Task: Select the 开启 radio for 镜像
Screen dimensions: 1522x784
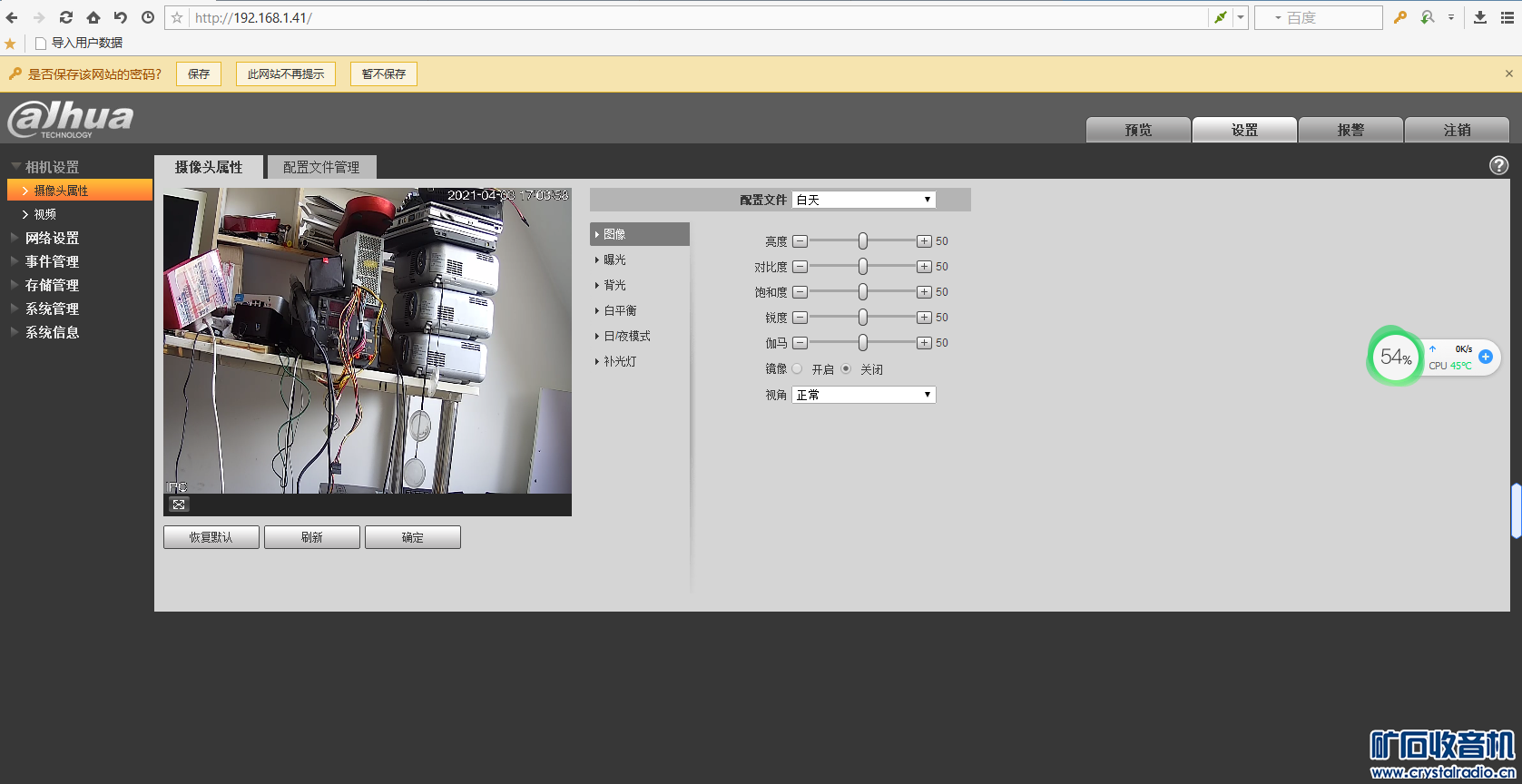Action: 797,368
